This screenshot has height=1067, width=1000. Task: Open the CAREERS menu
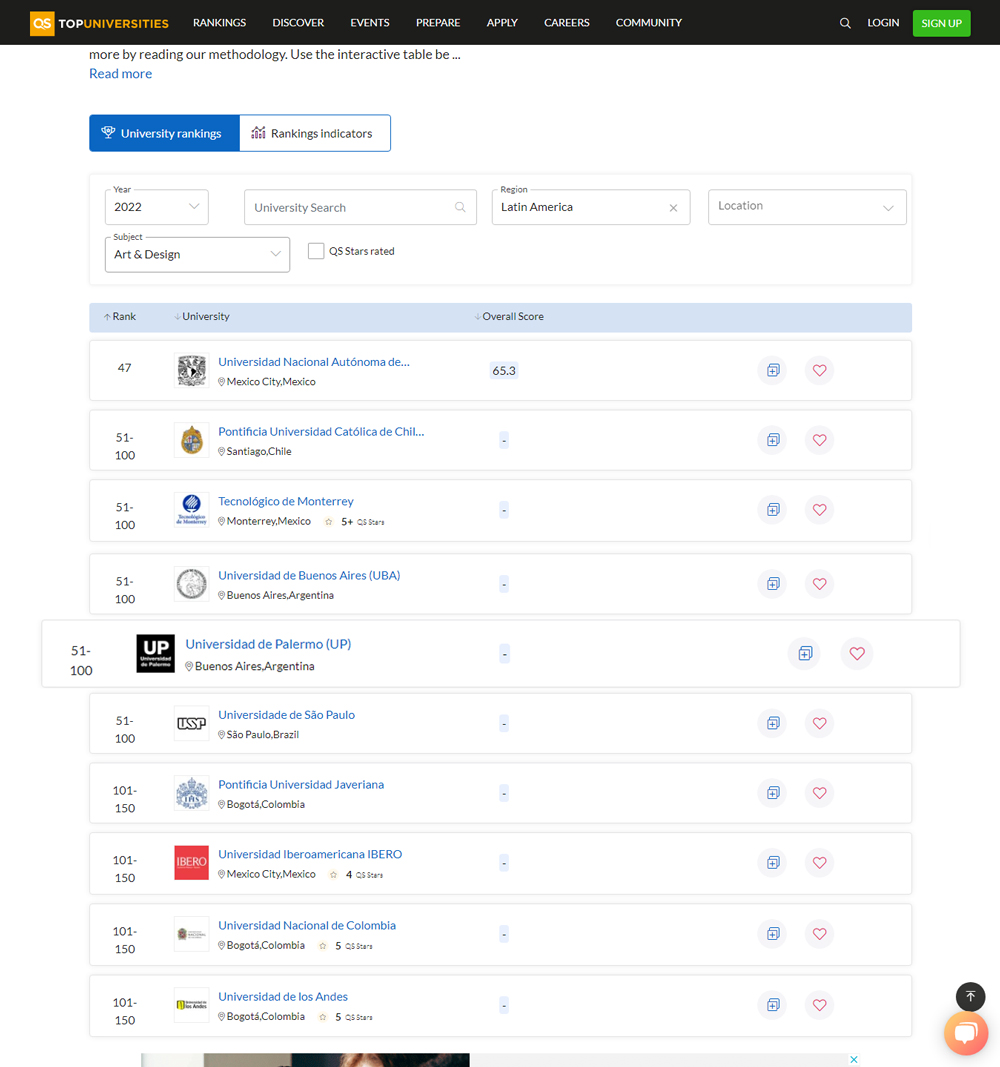click(567, 22)
